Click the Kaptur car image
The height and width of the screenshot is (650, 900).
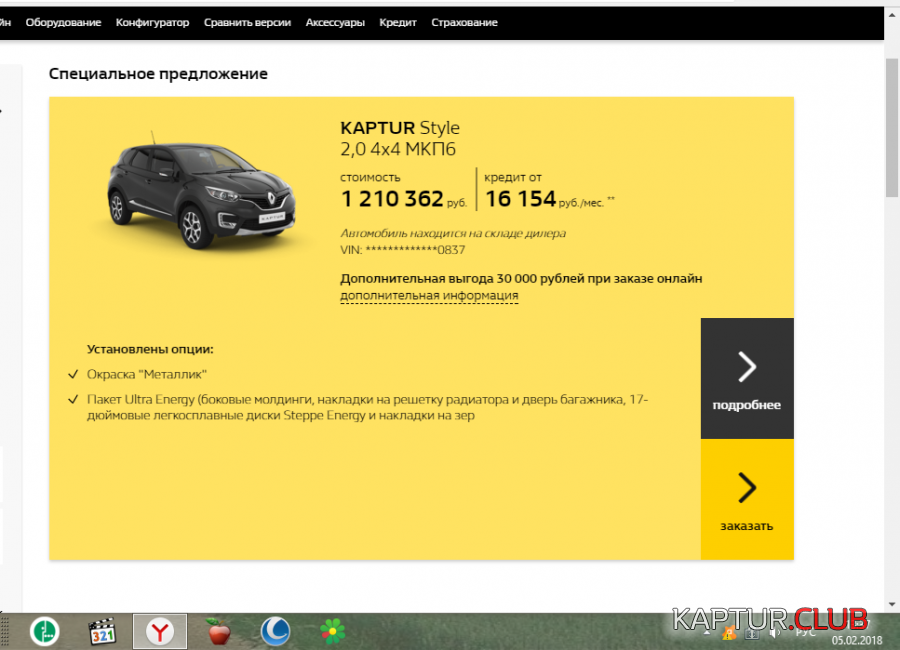tap(201, 192)
